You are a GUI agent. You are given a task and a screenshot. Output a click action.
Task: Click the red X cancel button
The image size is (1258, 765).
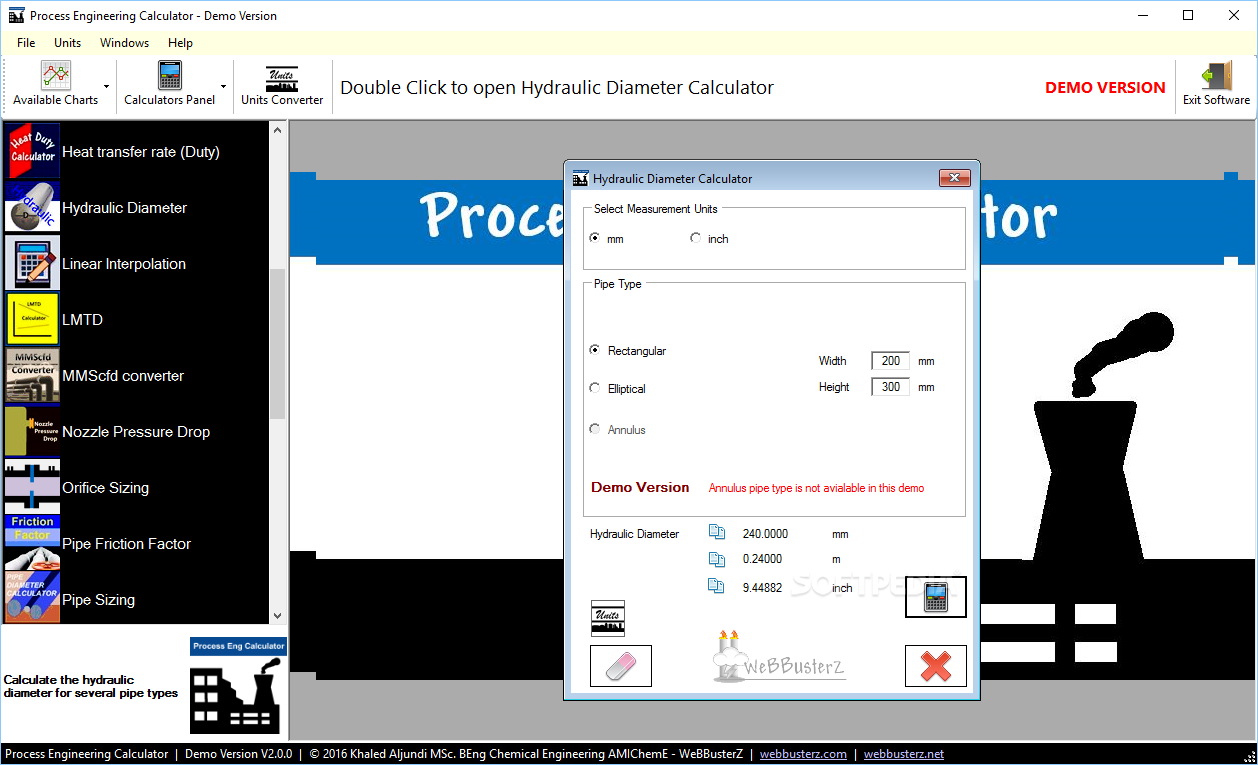click(x=936, y=666)
